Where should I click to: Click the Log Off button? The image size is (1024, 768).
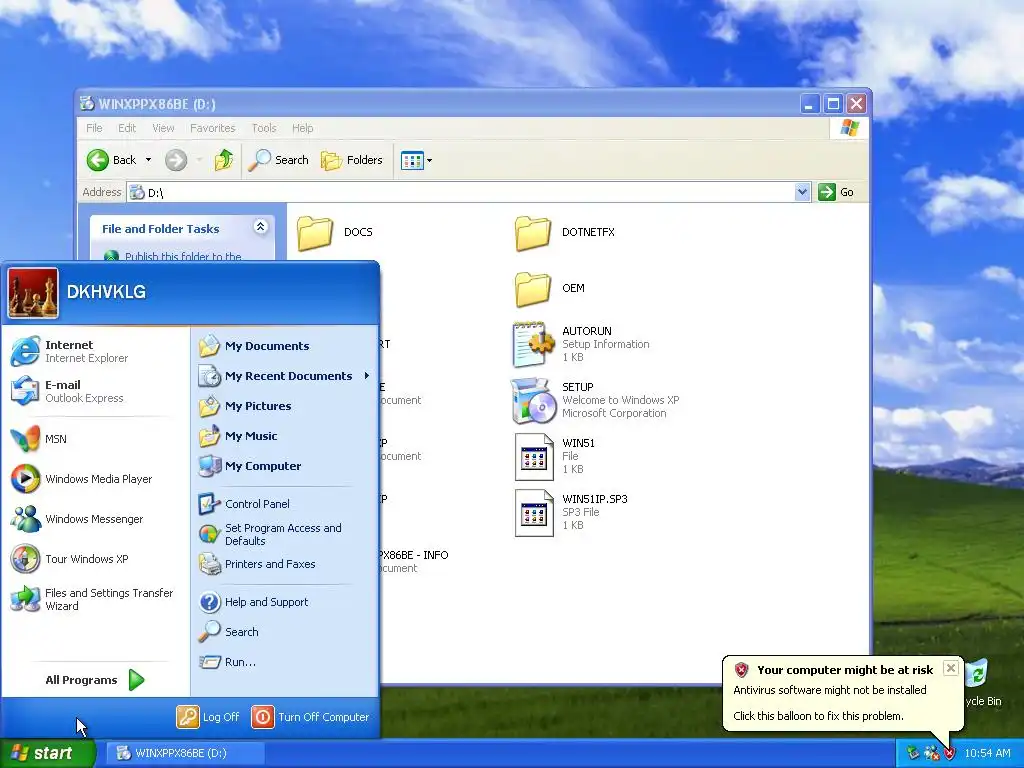(208, 717)
